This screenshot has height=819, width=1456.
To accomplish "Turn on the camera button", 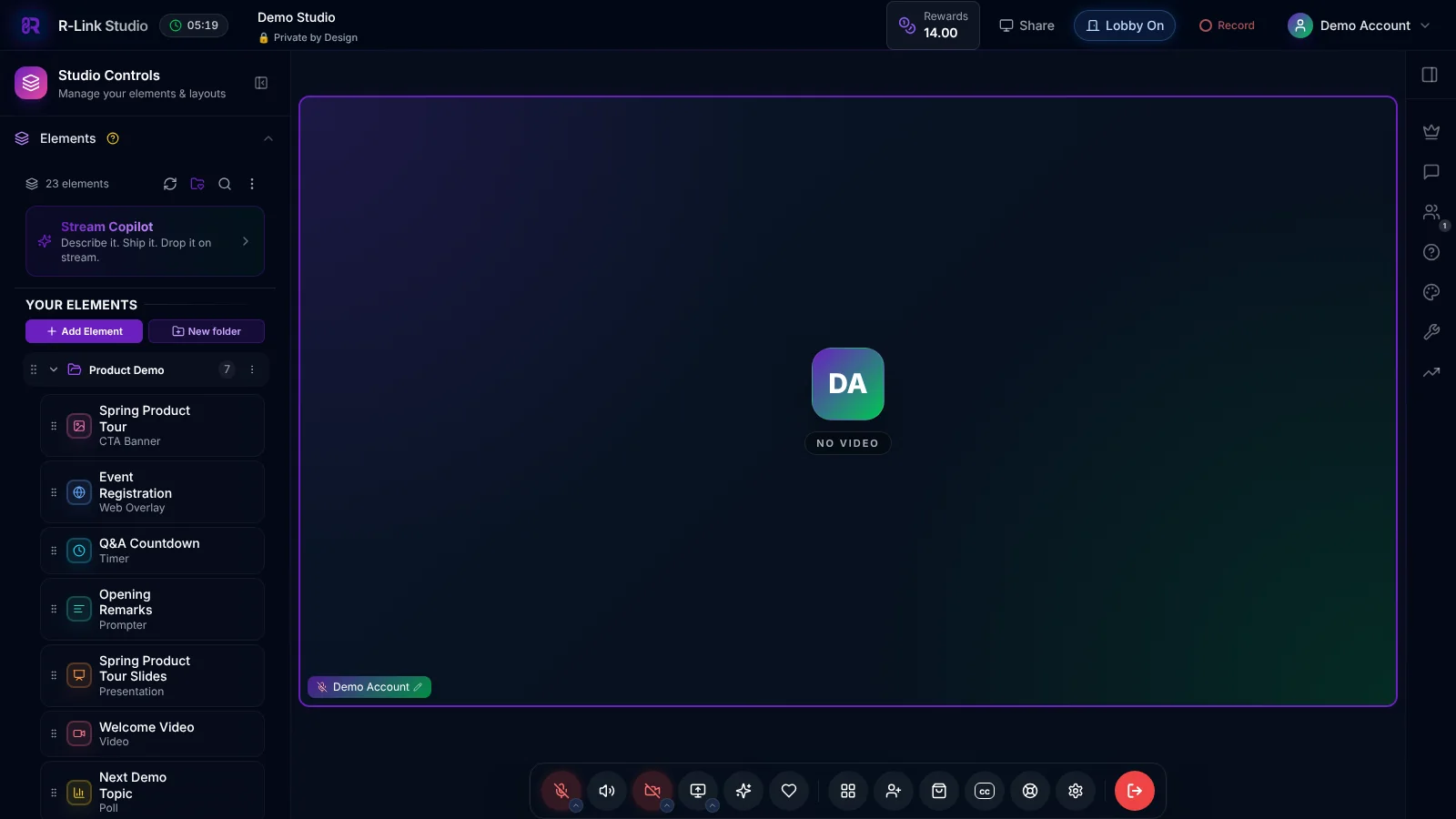I will point(652,791).
